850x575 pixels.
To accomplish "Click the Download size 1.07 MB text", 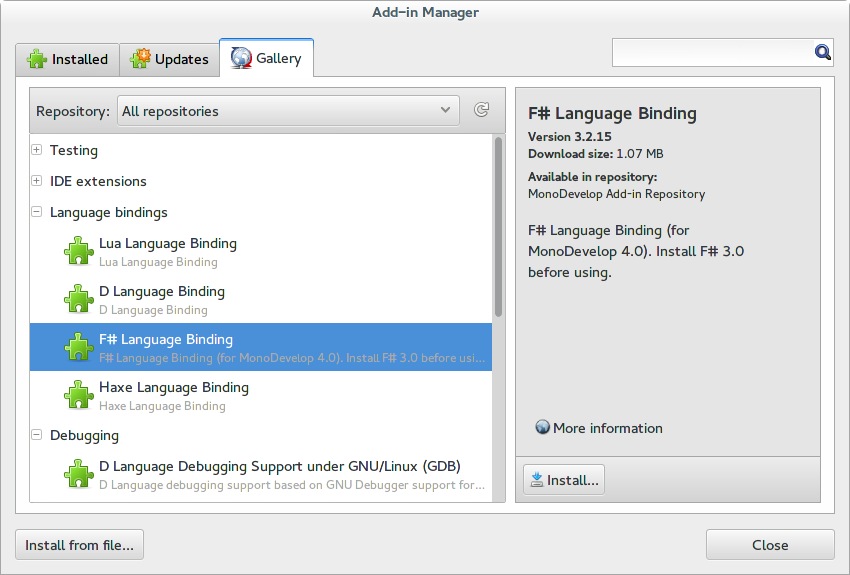I will [596, 154].
